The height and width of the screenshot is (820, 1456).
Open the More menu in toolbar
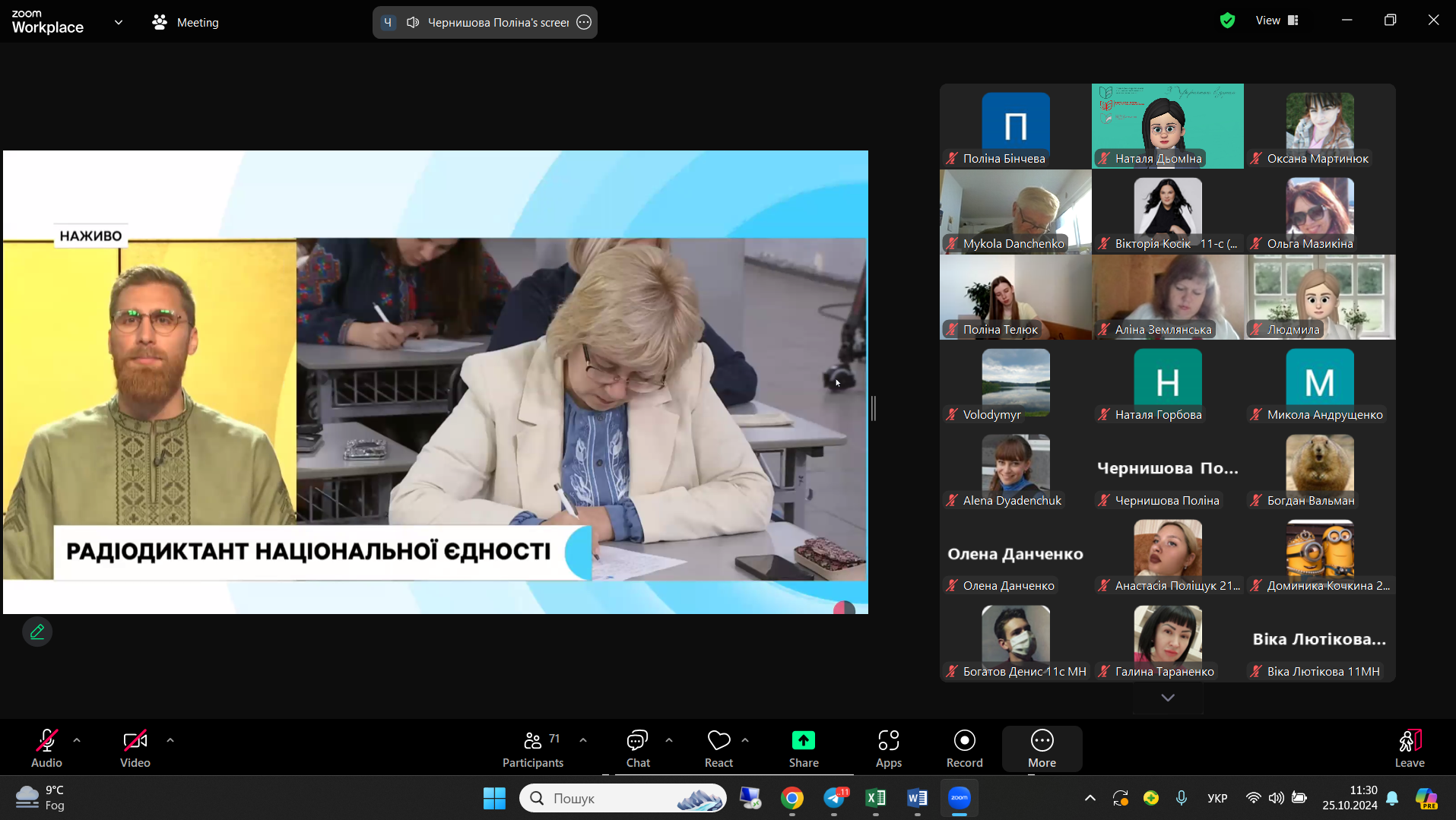tap(1042, 749)
